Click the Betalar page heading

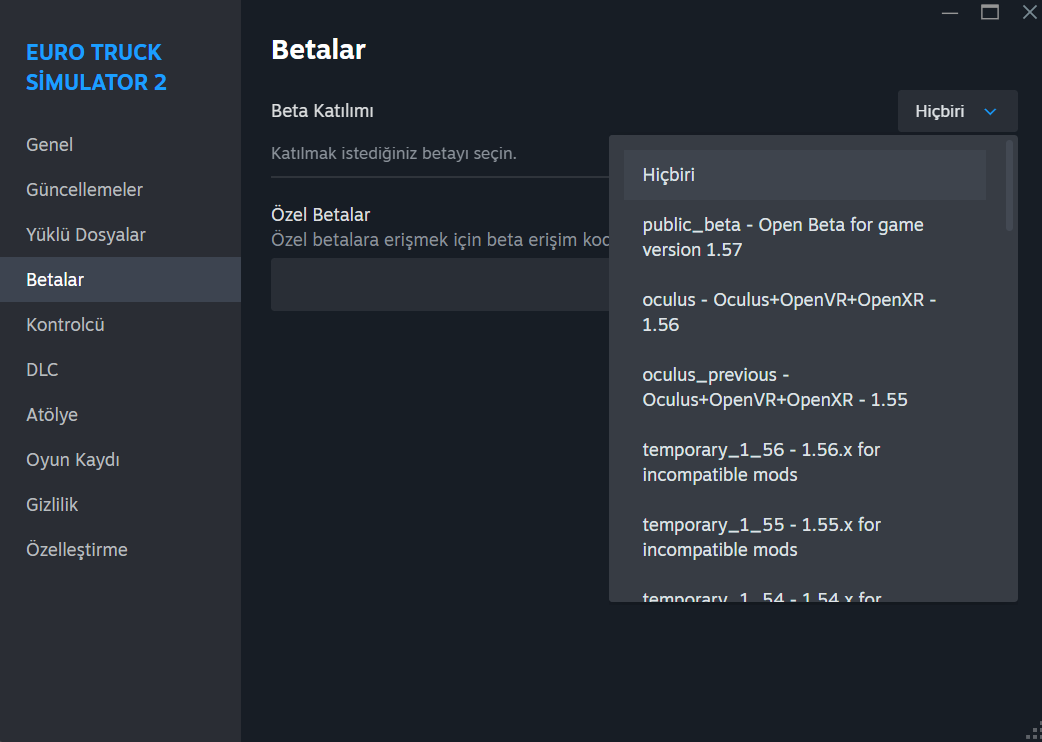coord(318,50)
